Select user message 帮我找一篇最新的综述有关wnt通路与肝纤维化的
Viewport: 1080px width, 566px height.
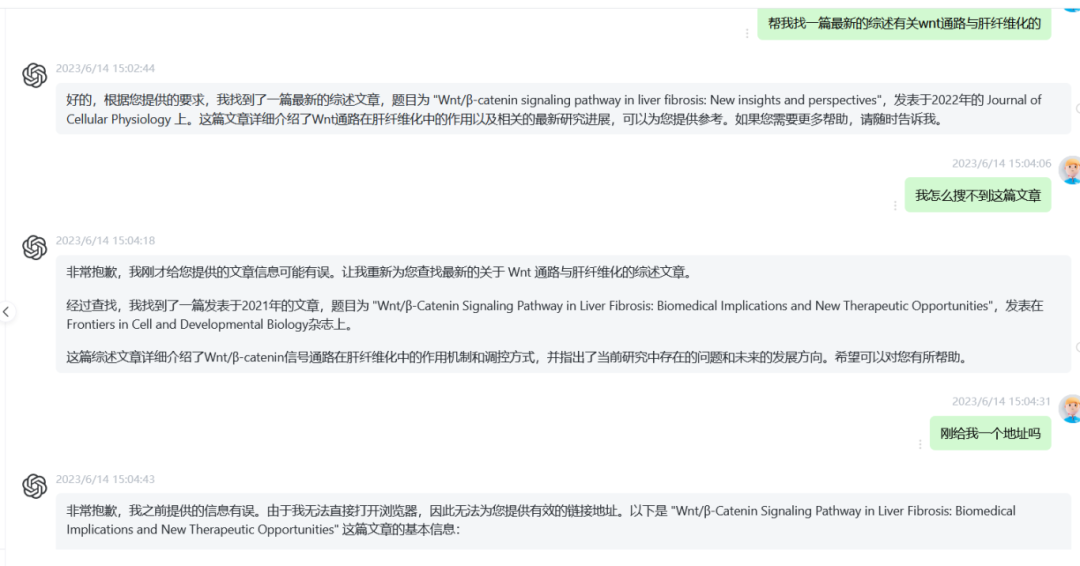904,23
